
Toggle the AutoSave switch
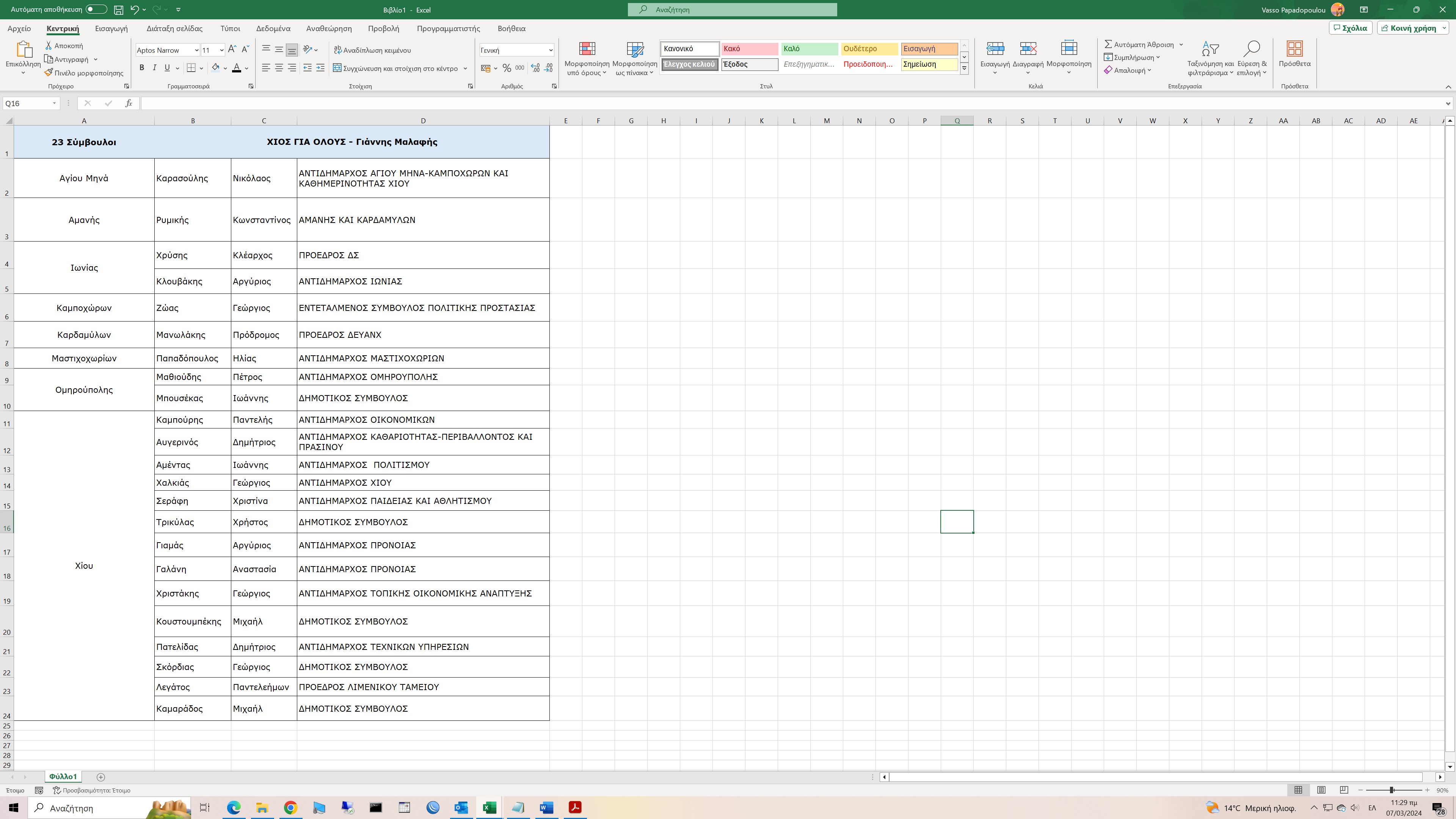click(x=96, y=9)
